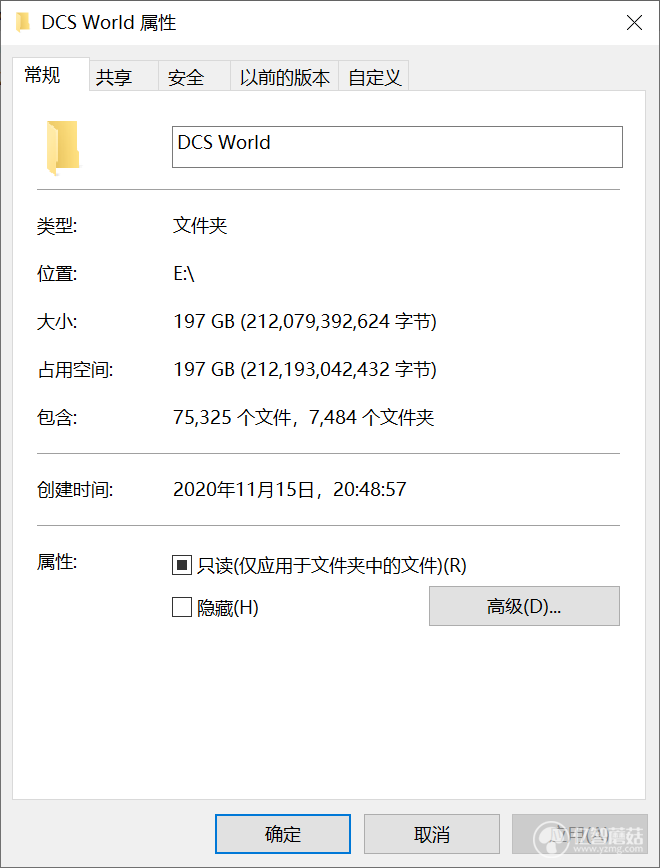Open the 安全 tab
660x868 pixels.
point(194,76)
